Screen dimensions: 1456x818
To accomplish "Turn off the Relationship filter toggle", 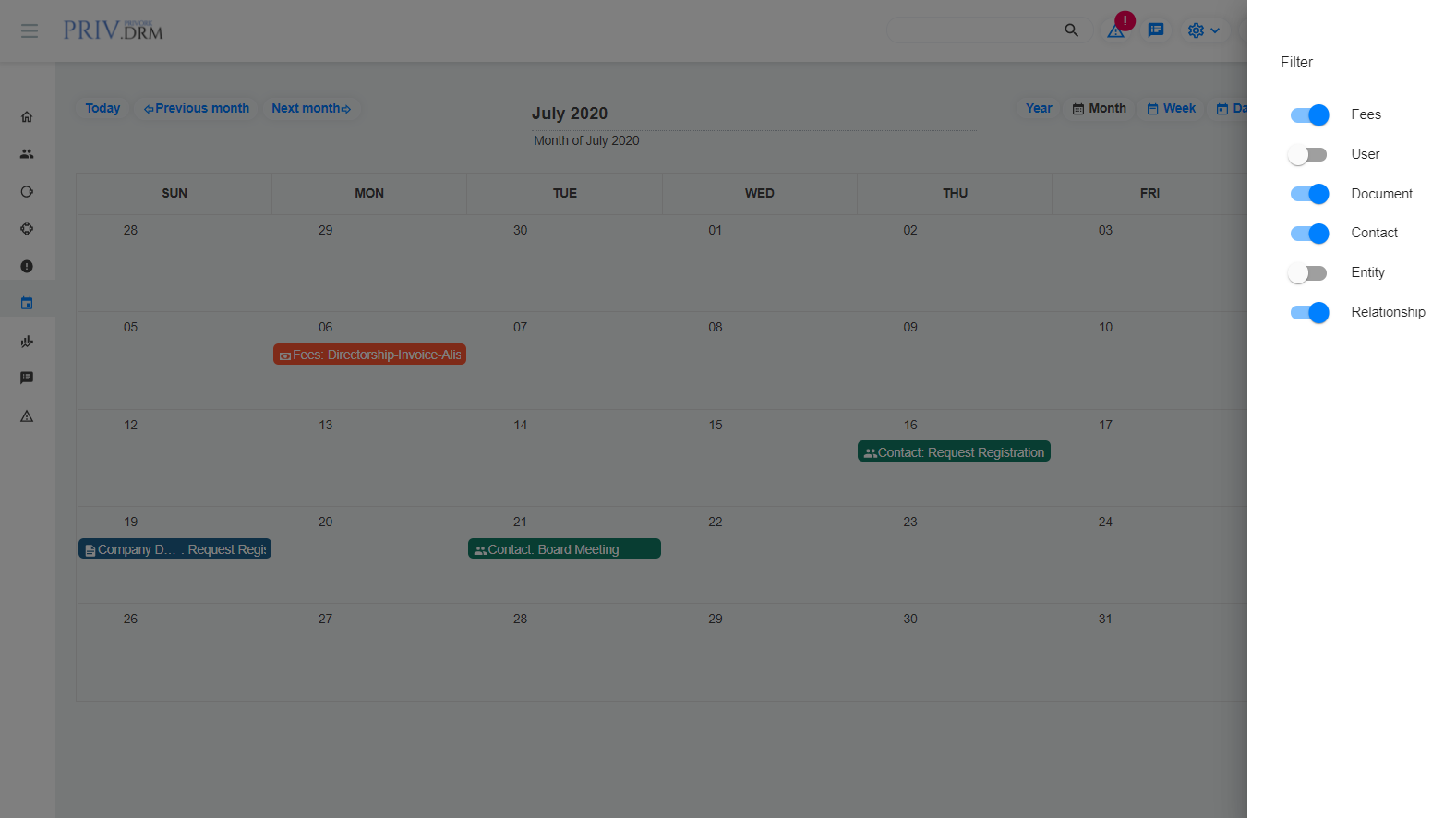I will coord(1308,313).
